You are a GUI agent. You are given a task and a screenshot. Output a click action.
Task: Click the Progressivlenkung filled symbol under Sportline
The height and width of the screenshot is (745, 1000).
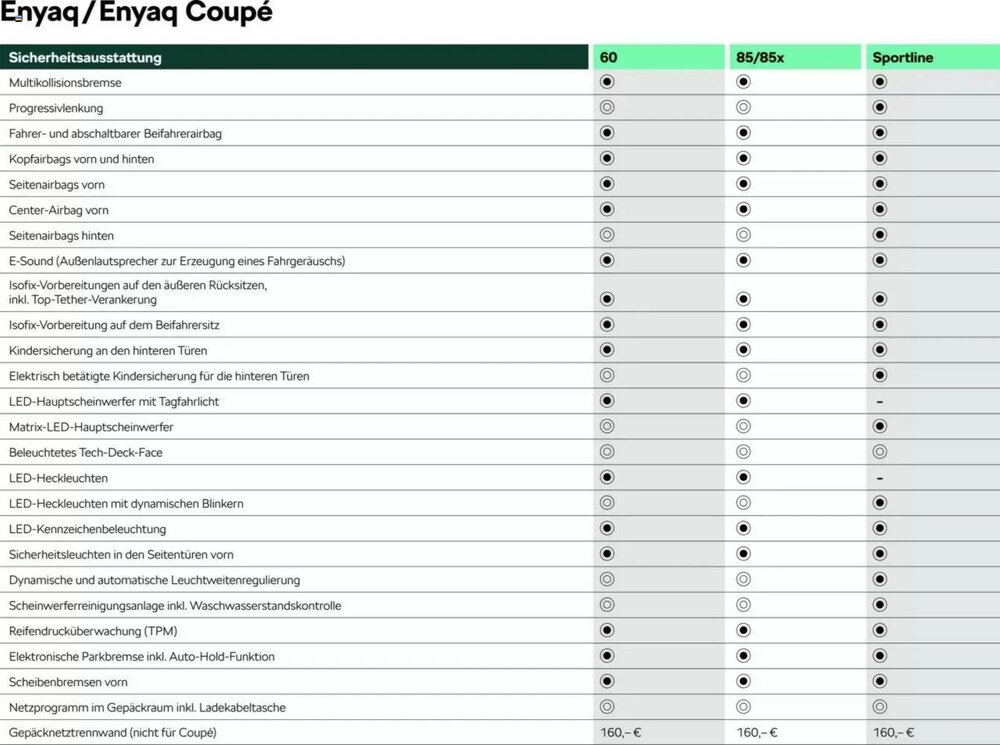(880, 107)
